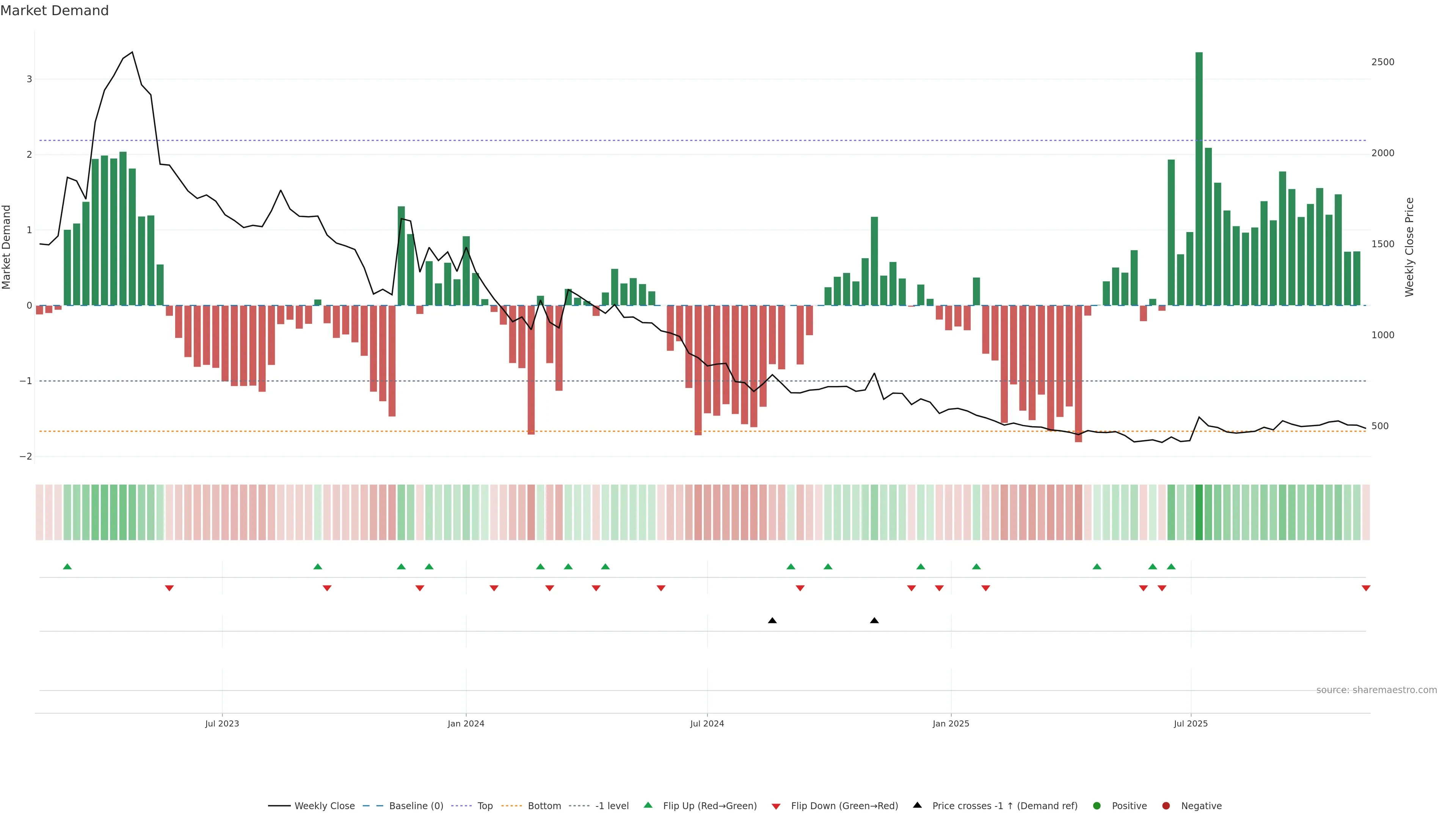Click the Jul 2024 axis label
The height and width of the screenshot is (819, 1456).
click(x=706, y=723)
